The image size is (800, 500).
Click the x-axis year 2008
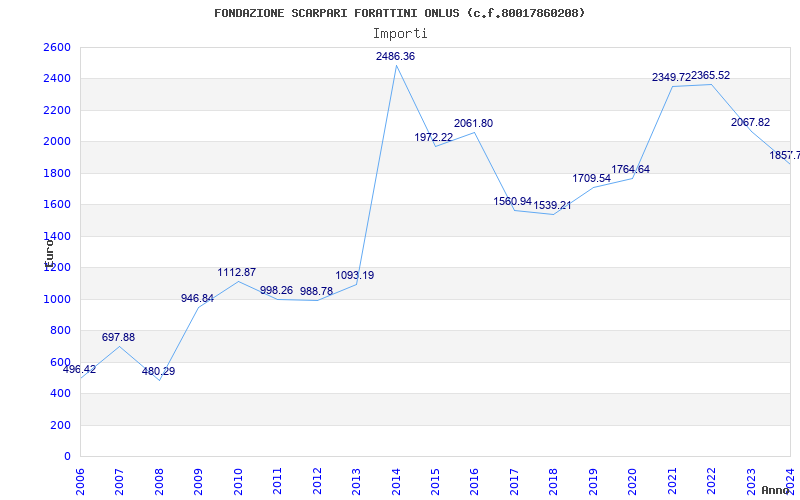pos(159,483)
